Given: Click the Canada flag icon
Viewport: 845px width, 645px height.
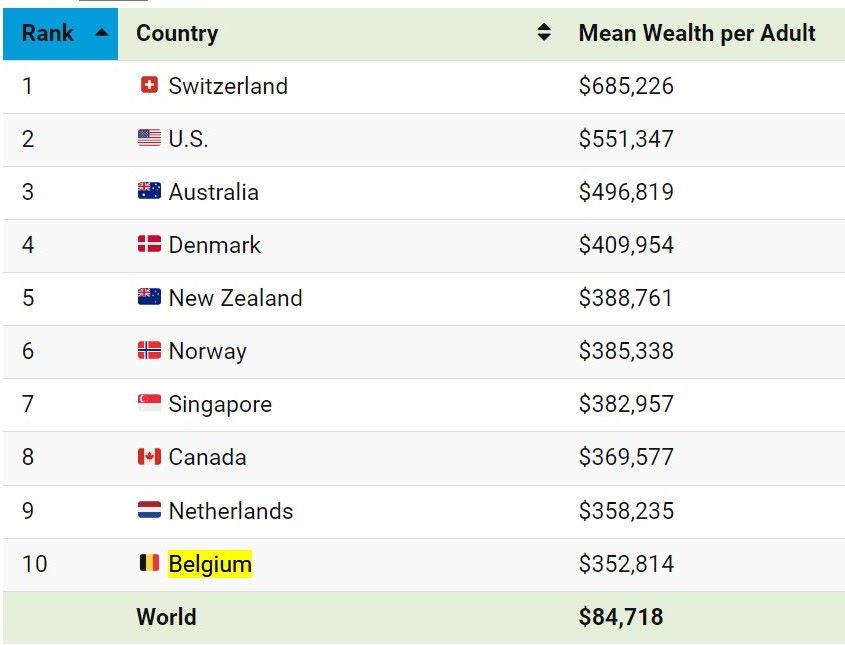Looking at the screenshot, I should (149, 456).
